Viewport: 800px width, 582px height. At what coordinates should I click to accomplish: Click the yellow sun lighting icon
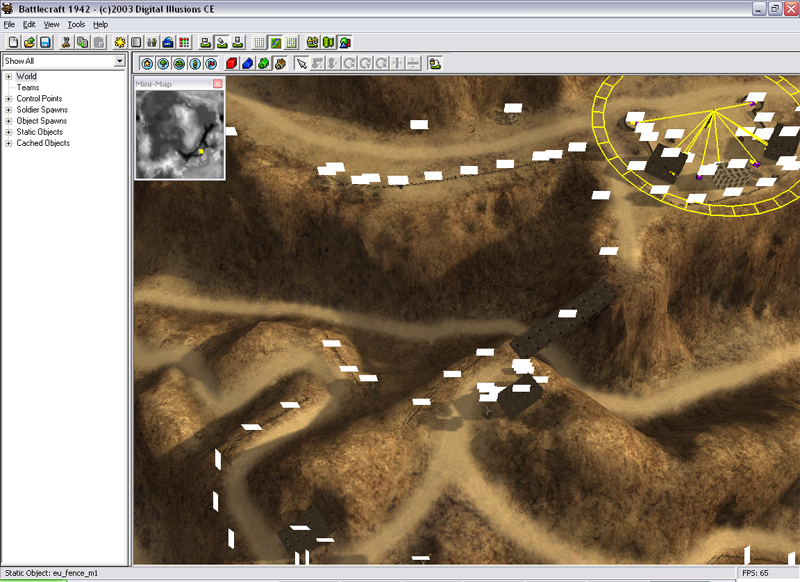120,43
